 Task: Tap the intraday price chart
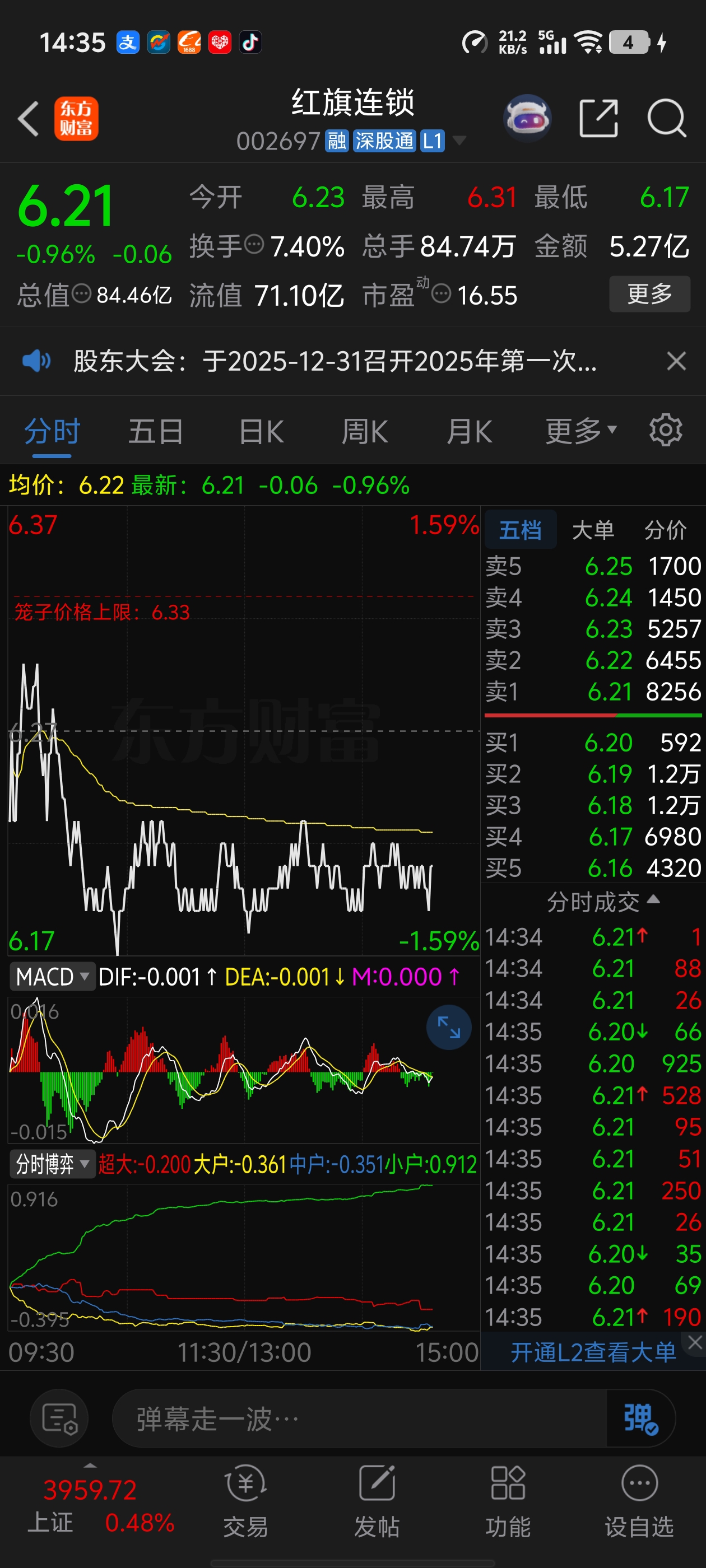[244, 730]
